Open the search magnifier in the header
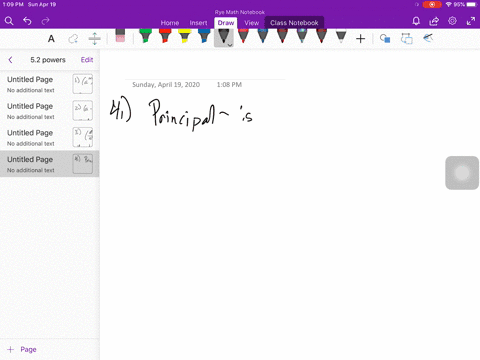480x360 pixels. click(x=9, y=21)
